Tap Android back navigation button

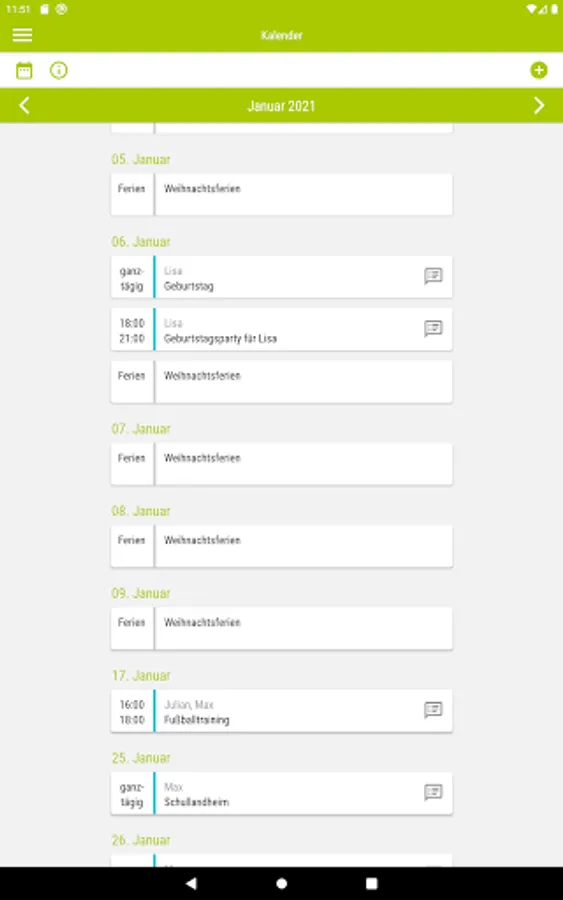(191, 883)
